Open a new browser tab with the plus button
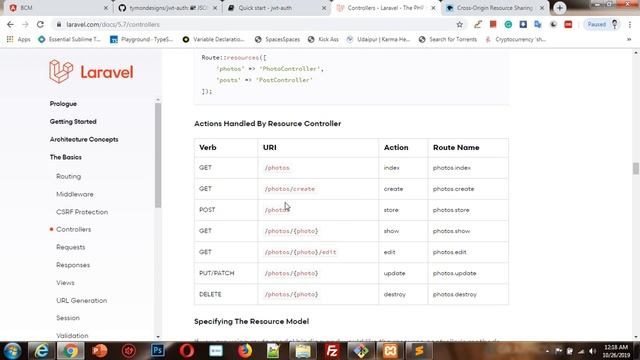 (560, 8)
